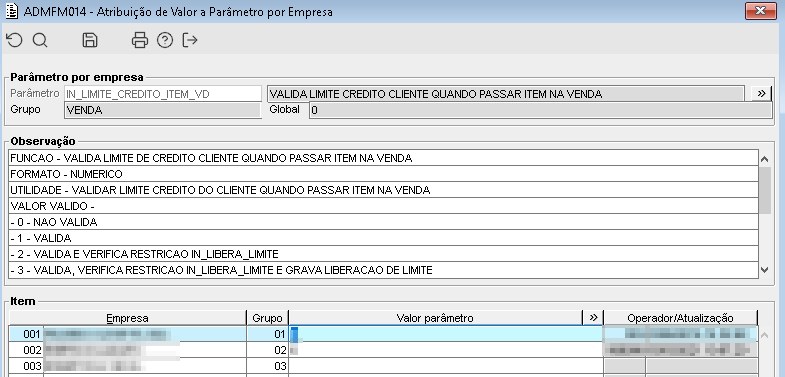Print with the printer toolbar icon
Image resolution: width=785 pixels, height=377 pixels.
tap(140, 40)
